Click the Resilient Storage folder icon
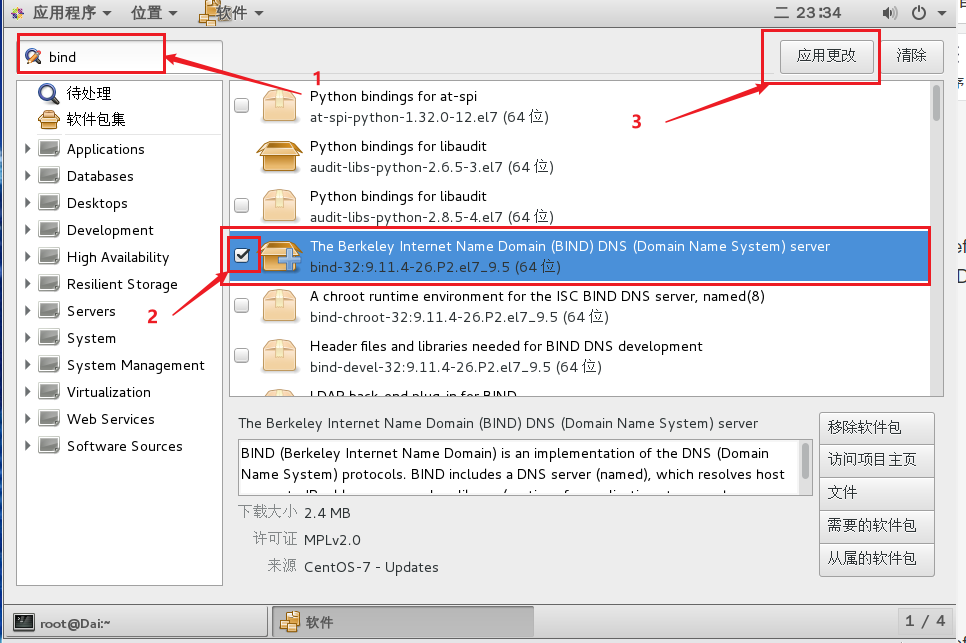Viewport: 966px width, 643px height. coord(49,284)
